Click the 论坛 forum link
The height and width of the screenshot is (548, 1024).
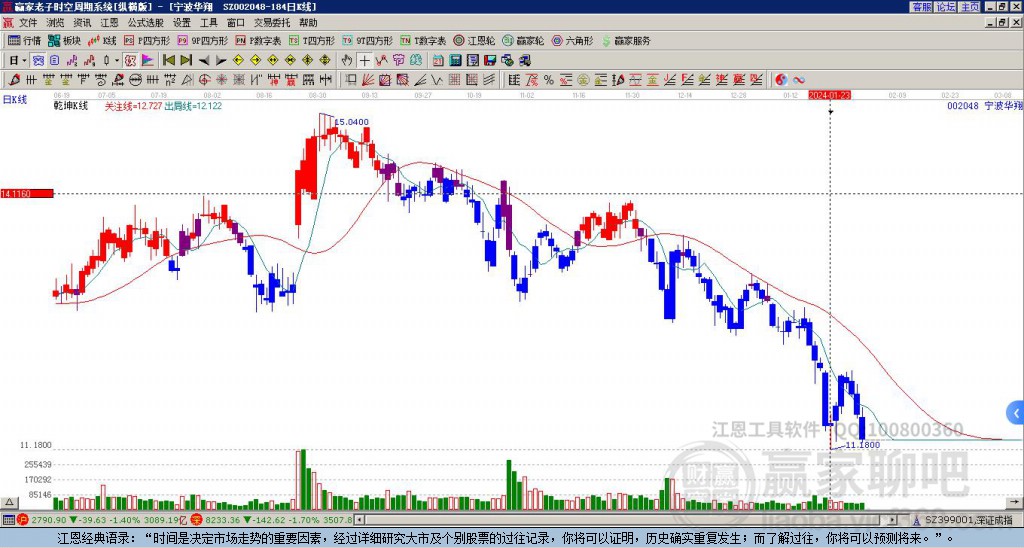point(945,7)
